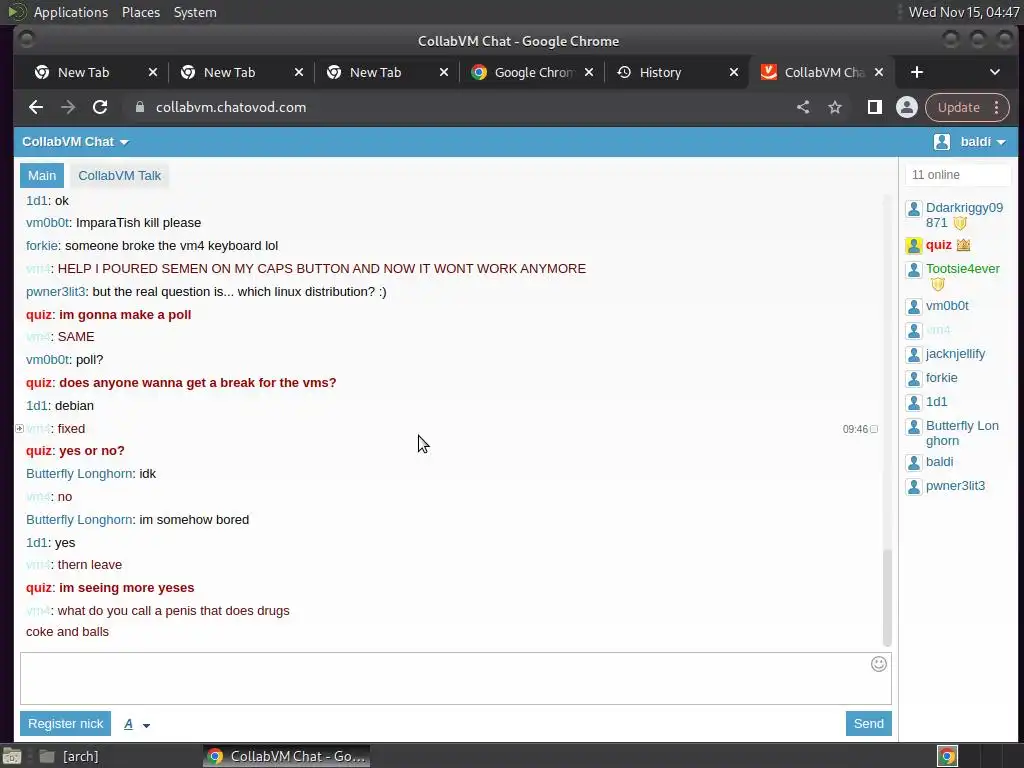Click the shield badge beside Ddarkriggy09871
This screenshot has width=1024, height=768.
[959, 223]
